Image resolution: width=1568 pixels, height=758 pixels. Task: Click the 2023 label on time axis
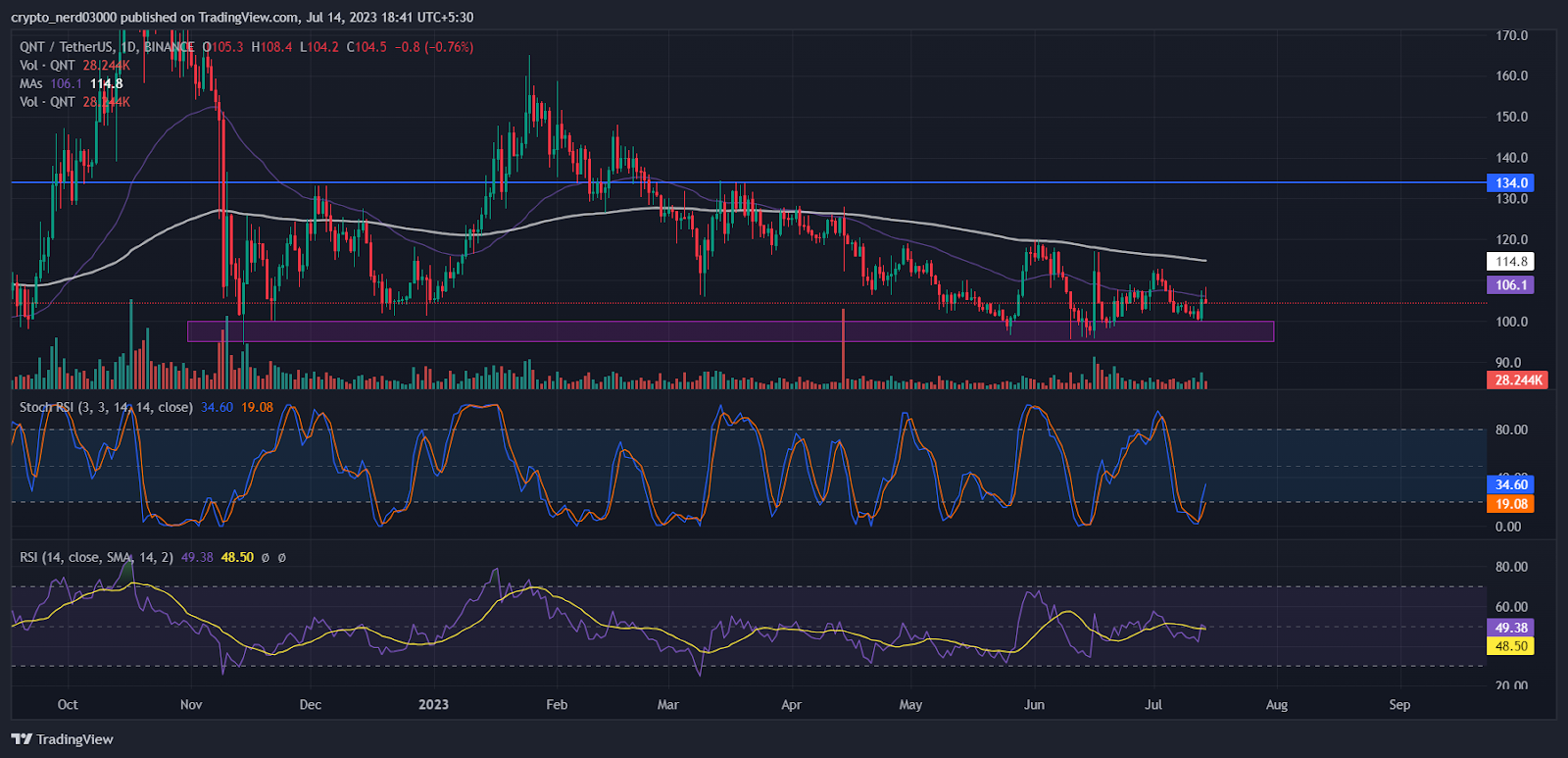pyautogui.click(x=433, y=705)
